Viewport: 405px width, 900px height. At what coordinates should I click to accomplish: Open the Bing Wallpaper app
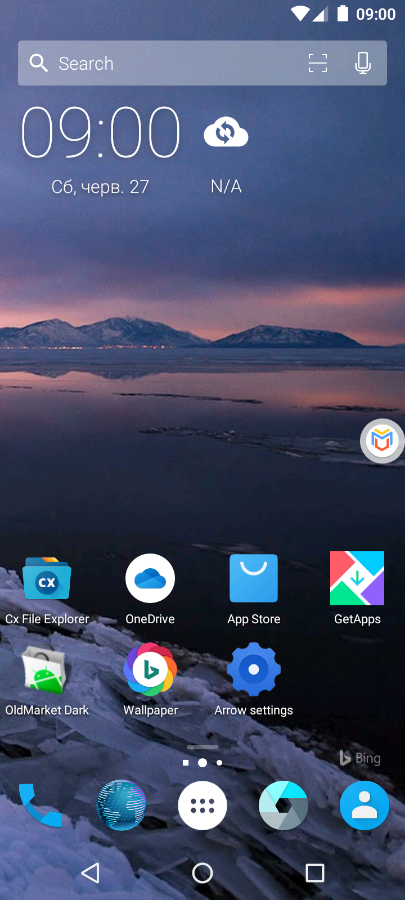tap(150, 669)
